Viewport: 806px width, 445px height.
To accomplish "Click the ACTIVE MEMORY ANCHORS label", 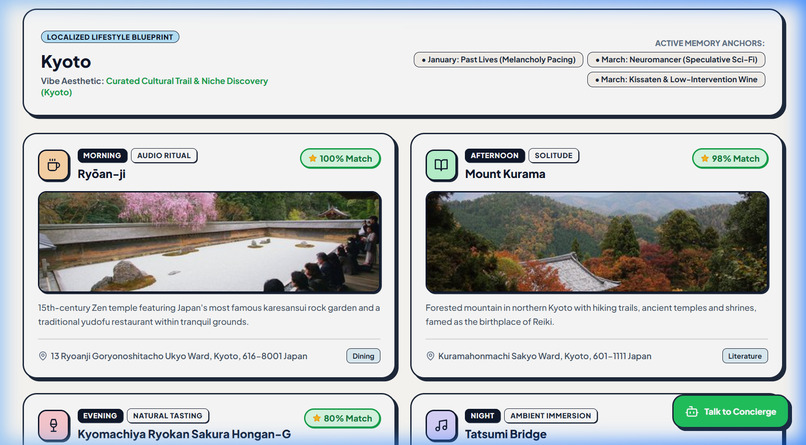I will click(709, 43).
